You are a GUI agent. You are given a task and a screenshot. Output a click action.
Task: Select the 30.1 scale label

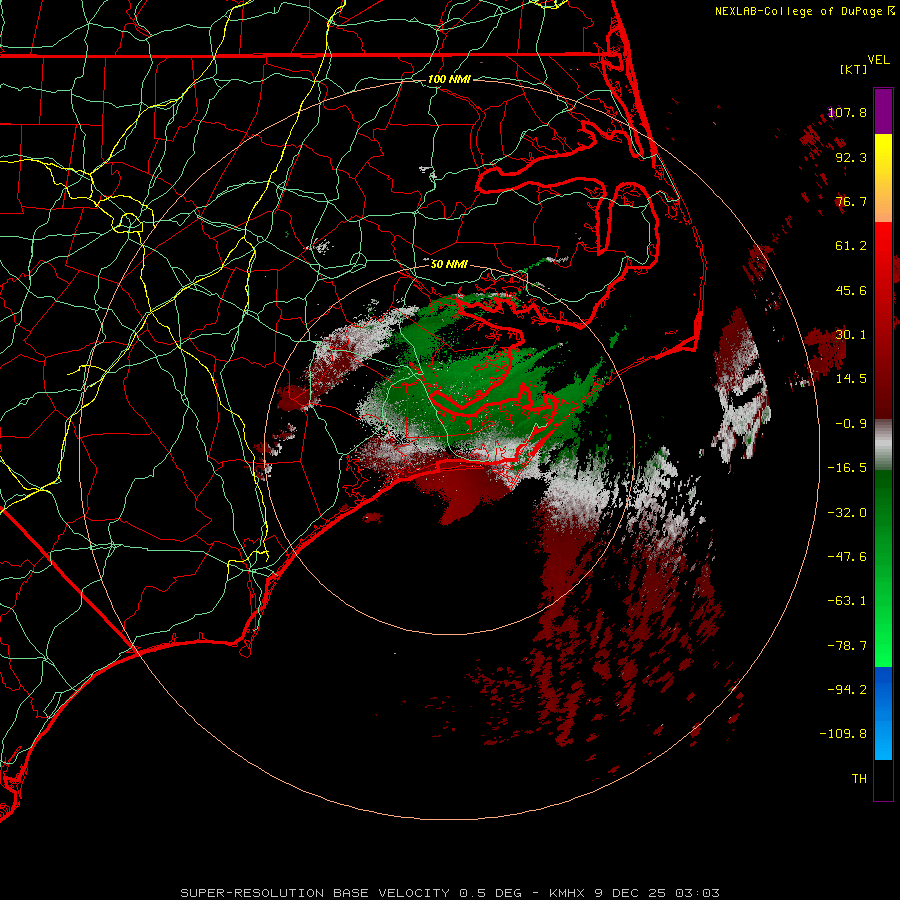[851, 335]
